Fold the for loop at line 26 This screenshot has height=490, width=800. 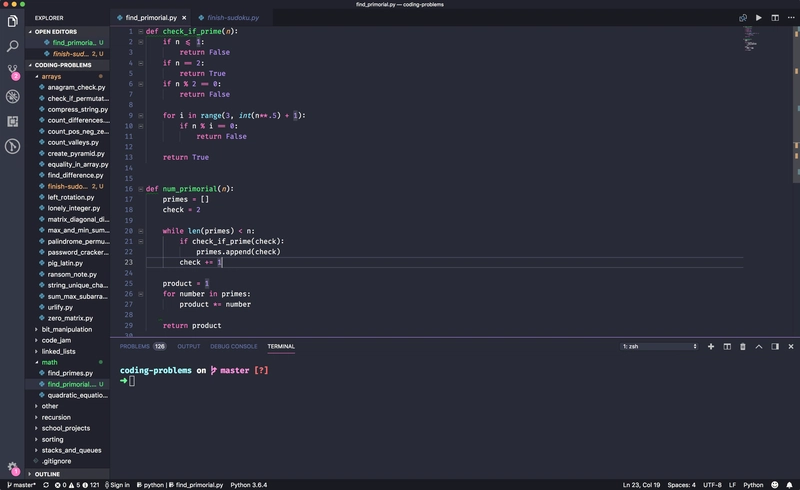[140, 294]
